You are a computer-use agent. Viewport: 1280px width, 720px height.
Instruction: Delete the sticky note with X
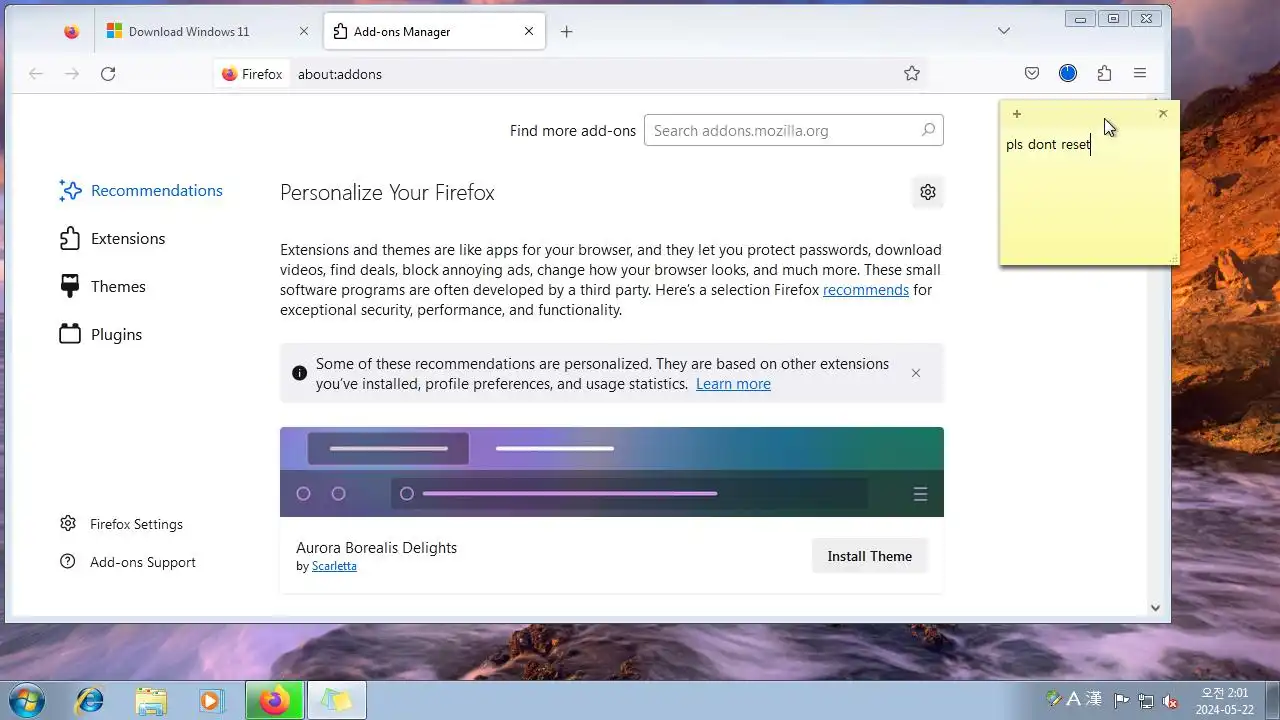point(1162,114)
